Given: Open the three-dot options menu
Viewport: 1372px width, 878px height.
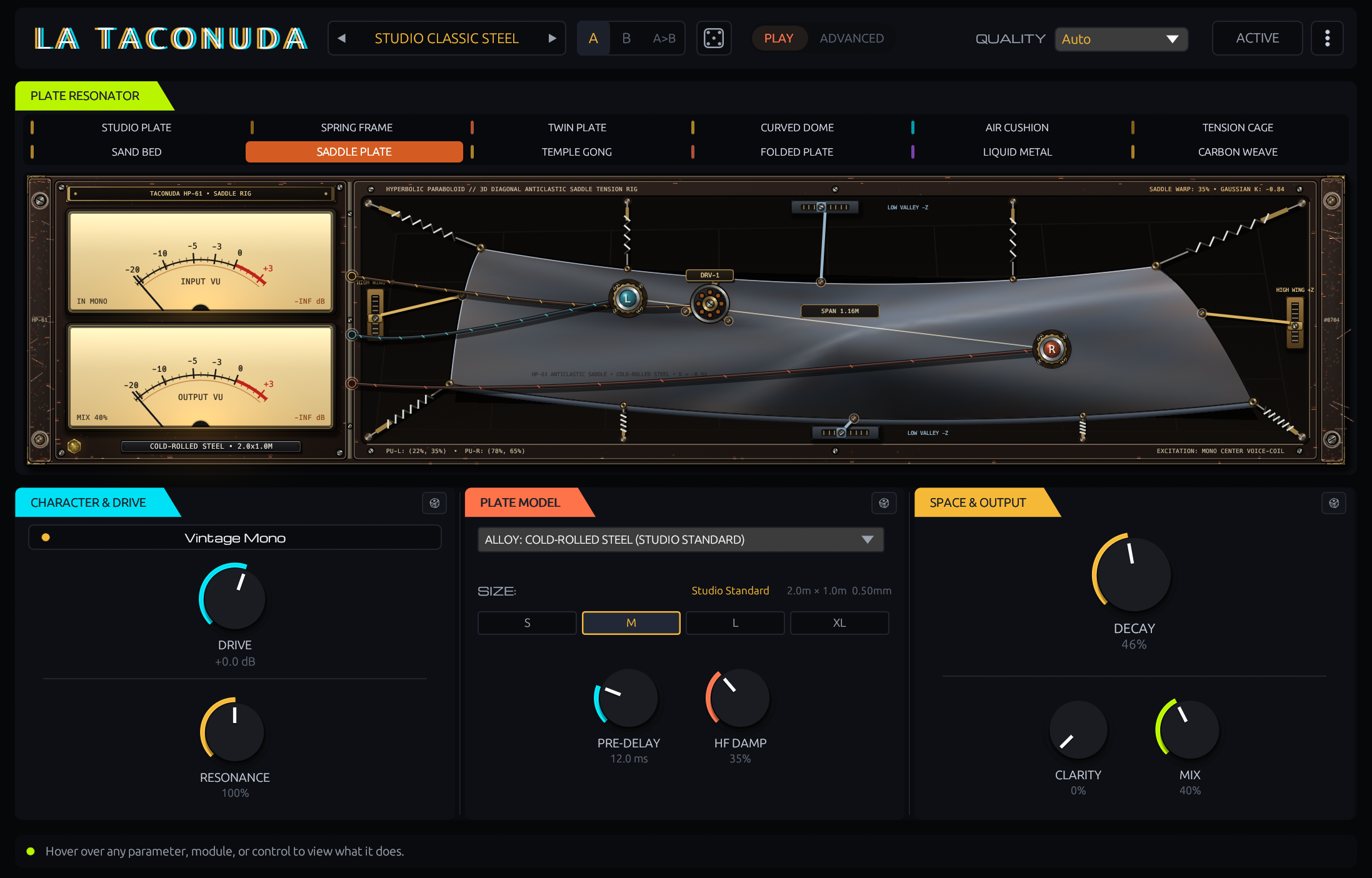Looking at the screenshot, I should [1327, 38].
